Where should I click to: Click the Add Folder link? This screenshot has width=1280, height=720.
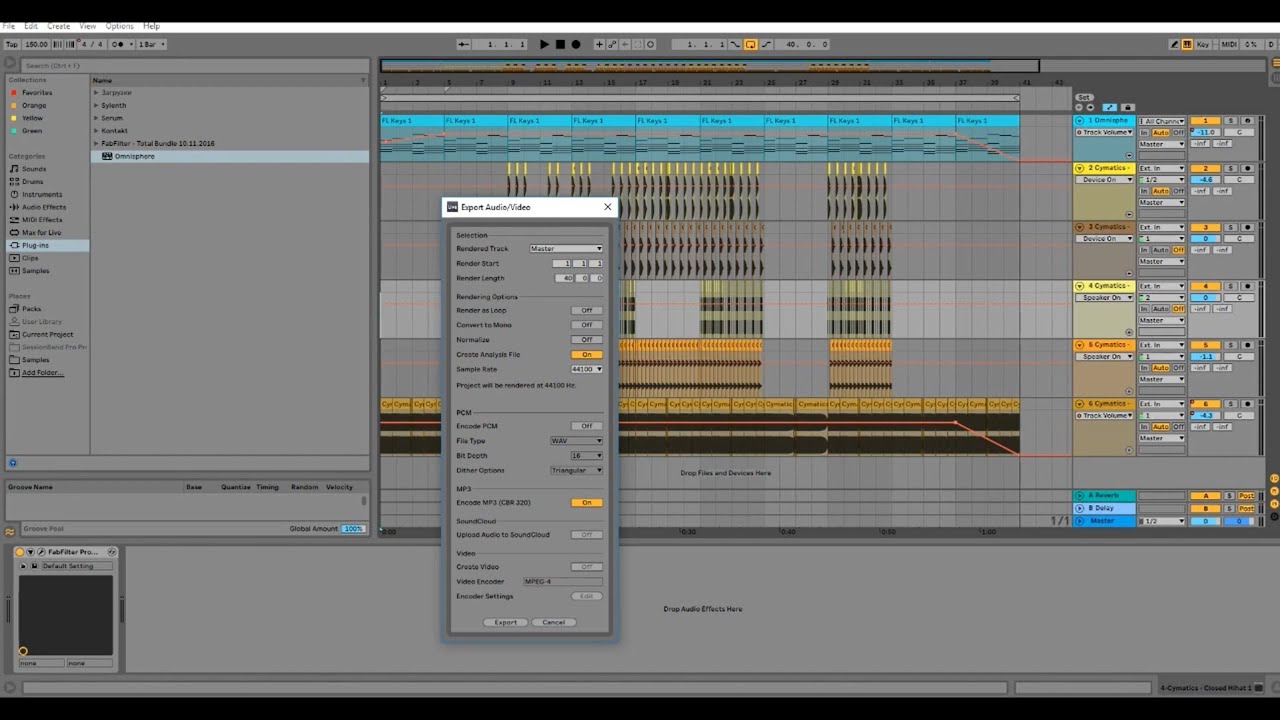[x=43, y=373]
